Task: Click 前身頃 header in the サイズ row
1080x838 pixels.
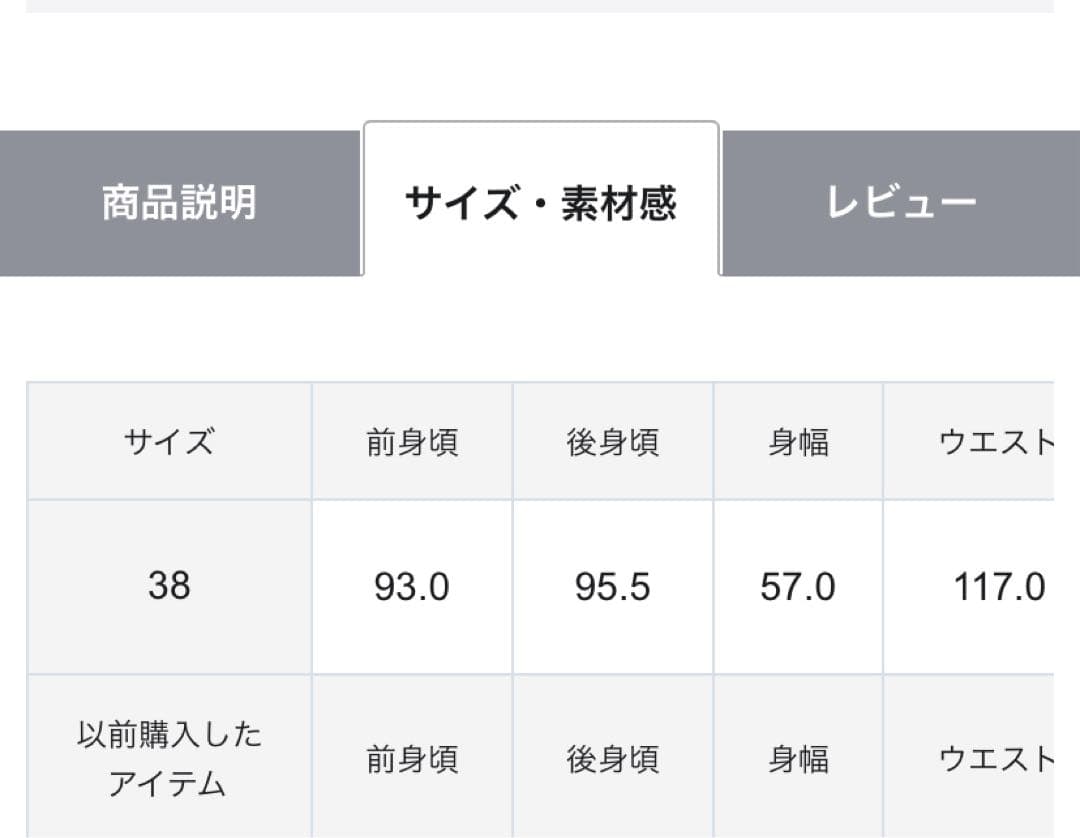Action: [x=412, y=441]
